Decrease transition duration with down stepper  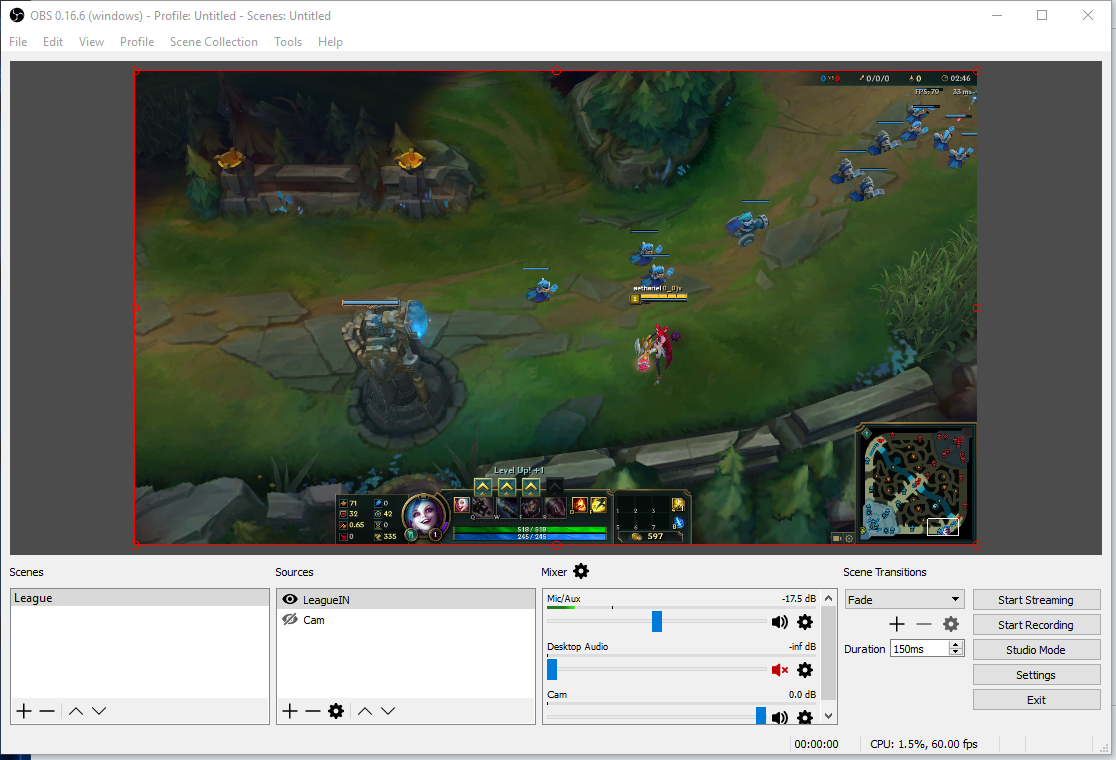pyautogui.click(x=957, y=653)
